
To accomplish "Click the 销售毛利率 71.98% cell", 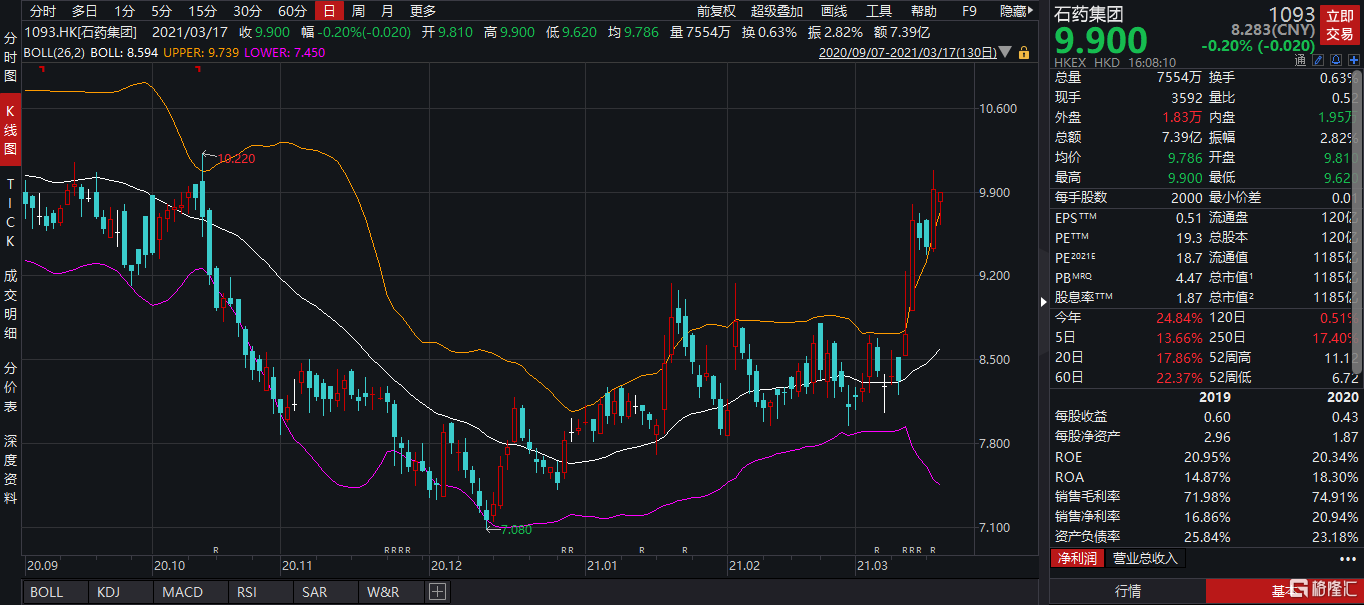I will point(1207,497).
